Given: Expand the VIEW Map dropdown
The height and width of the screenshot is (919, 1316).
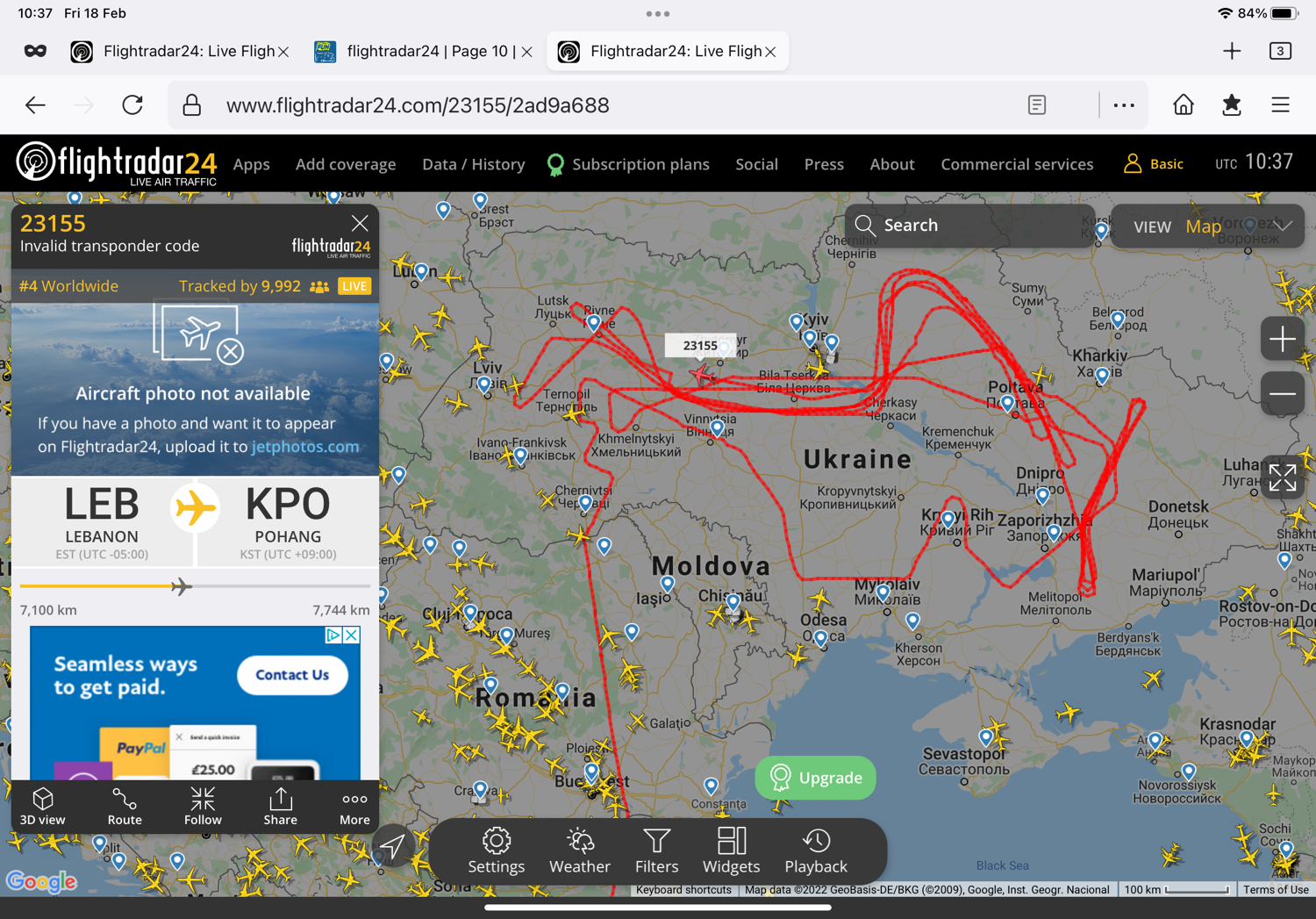Looking at the screenshot, I should click(1208, 226).
